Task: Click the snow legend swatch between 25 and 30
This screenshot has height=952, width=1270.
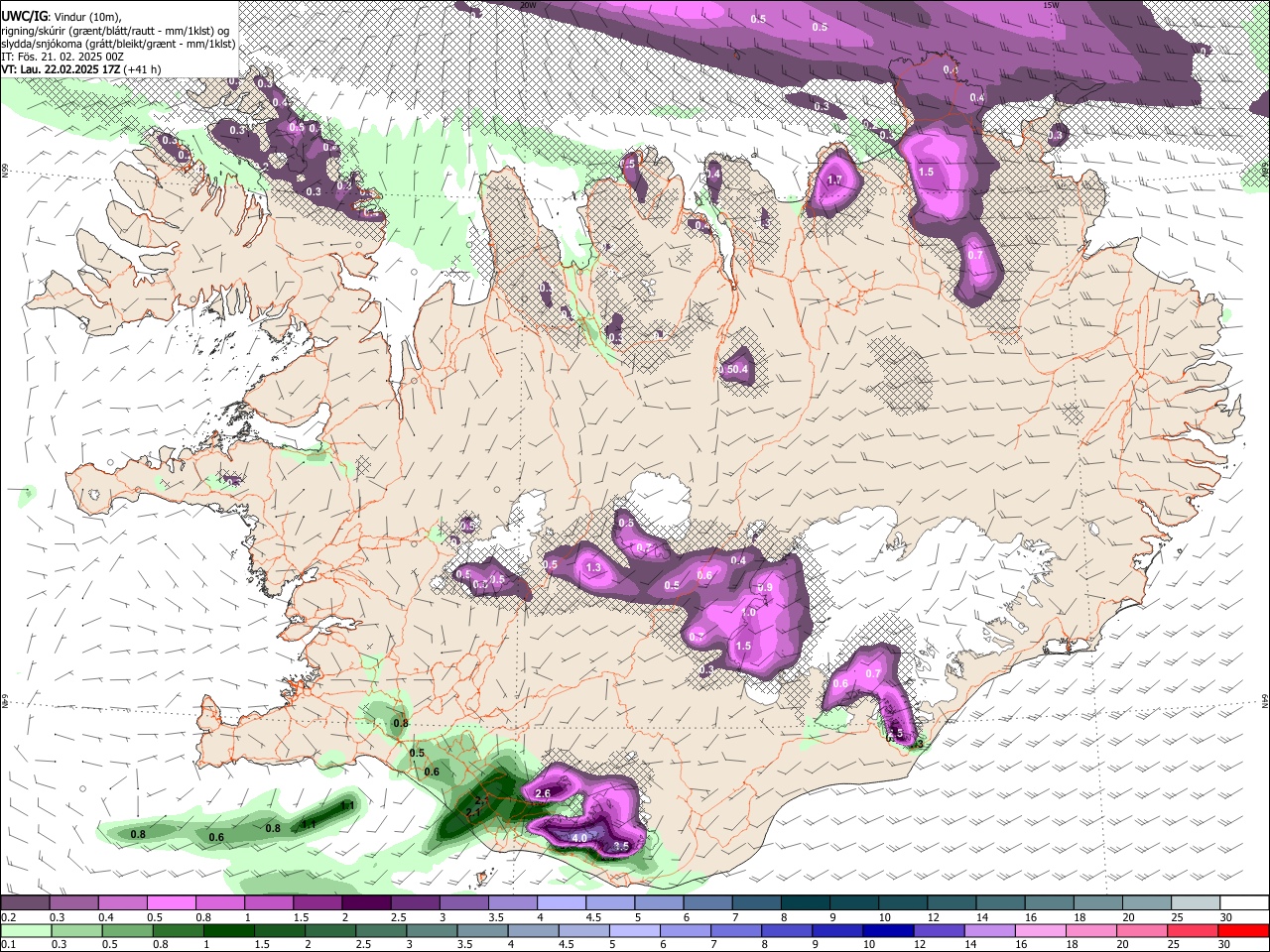Action: point(1197,903)
